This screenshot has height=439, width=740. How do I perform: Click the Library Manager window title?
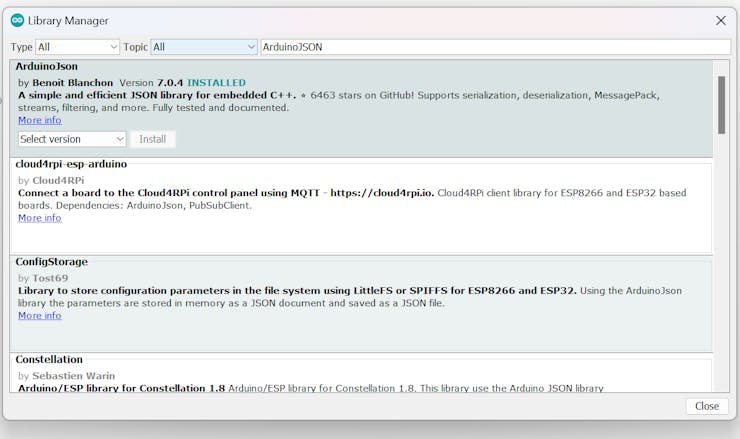point(68,21)
